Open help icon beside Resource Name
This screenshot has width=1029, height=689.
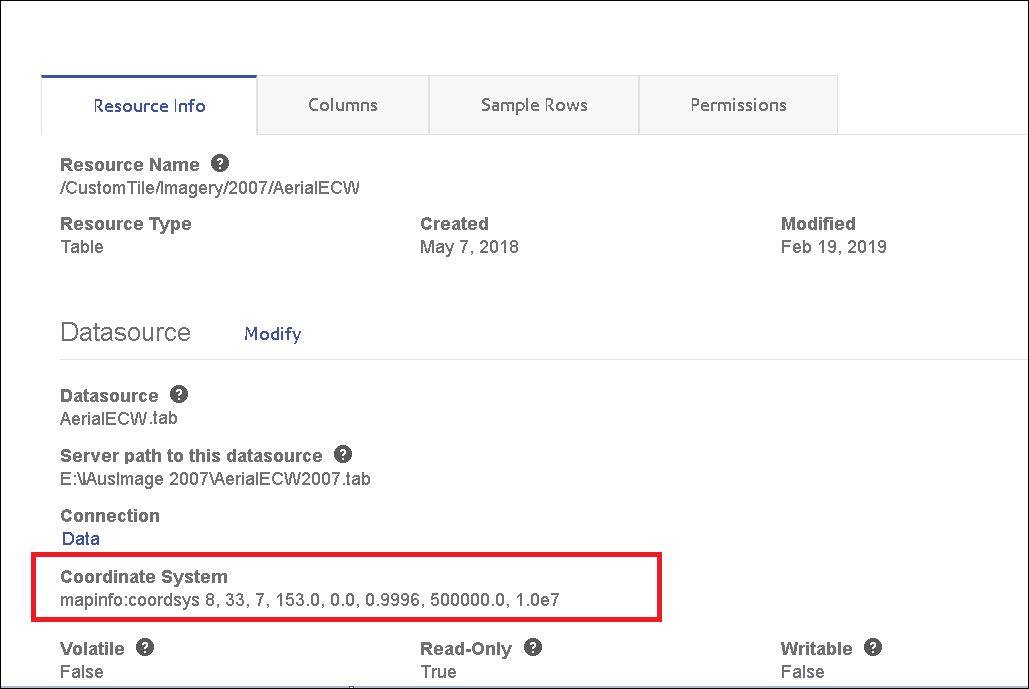click(x=220, y=163)
